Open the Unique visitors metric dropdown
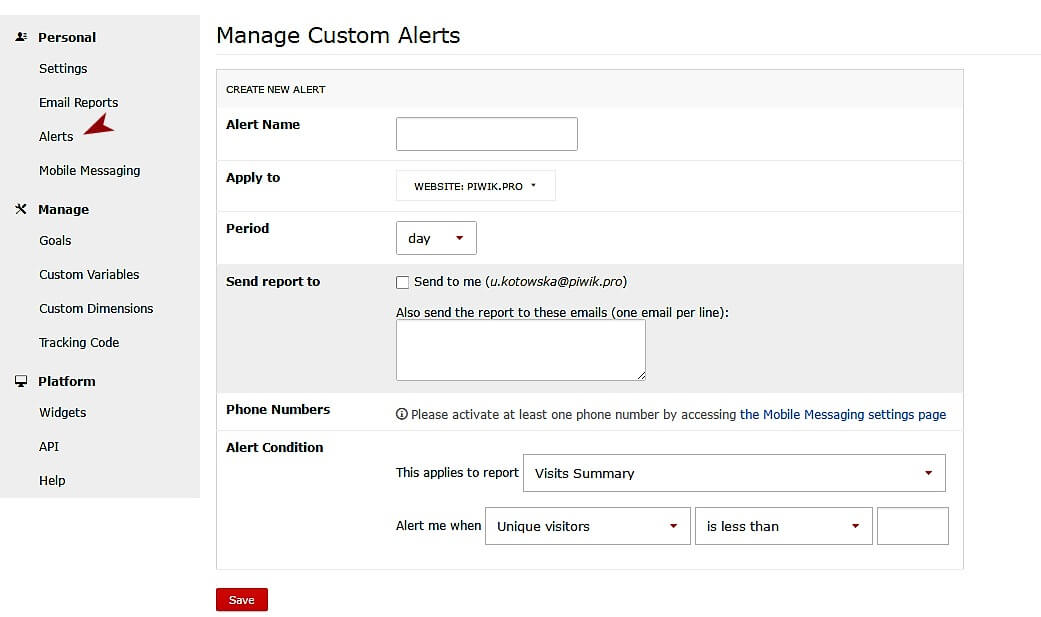Image resolution: width=1041 pixels, height=617 pixels. point(586,525)
